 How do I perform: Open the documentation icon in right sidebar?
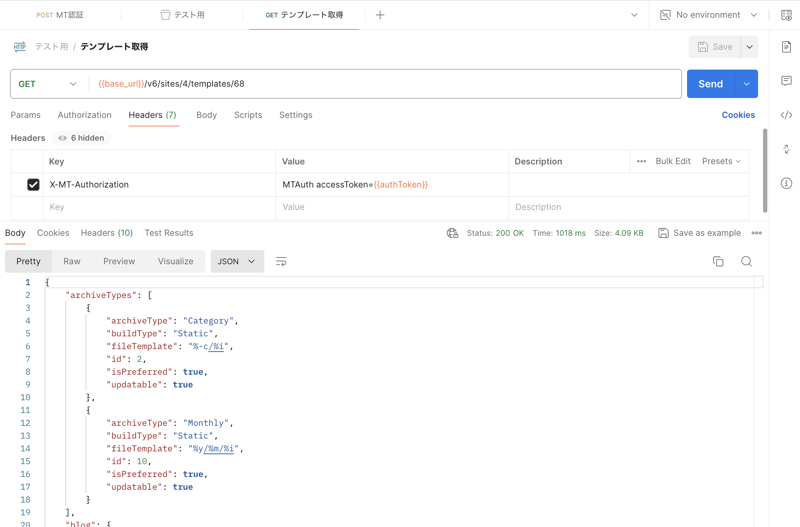786,47
